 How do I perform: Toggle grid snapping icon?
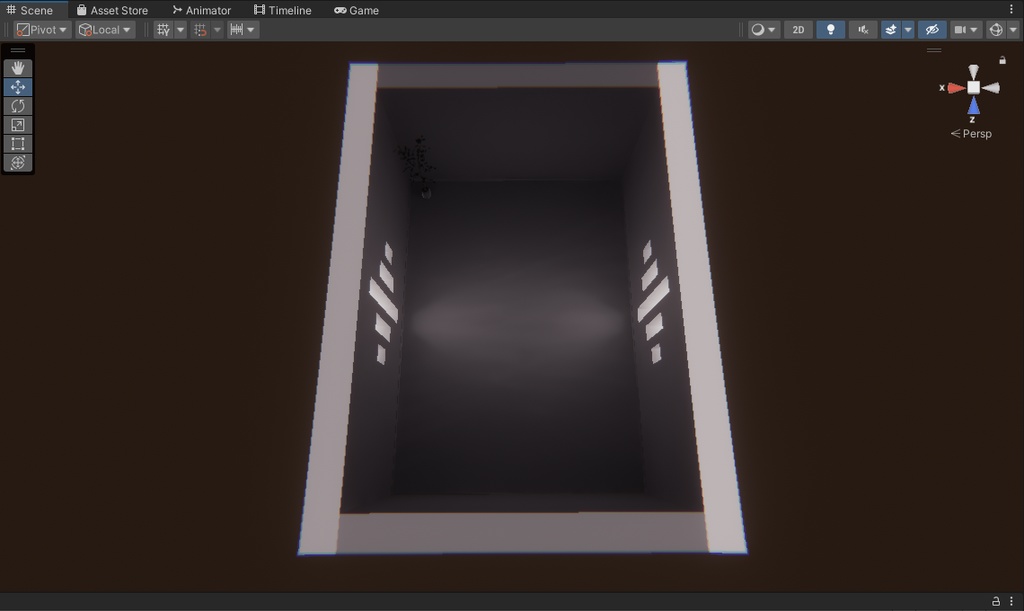tap(200, 29)
